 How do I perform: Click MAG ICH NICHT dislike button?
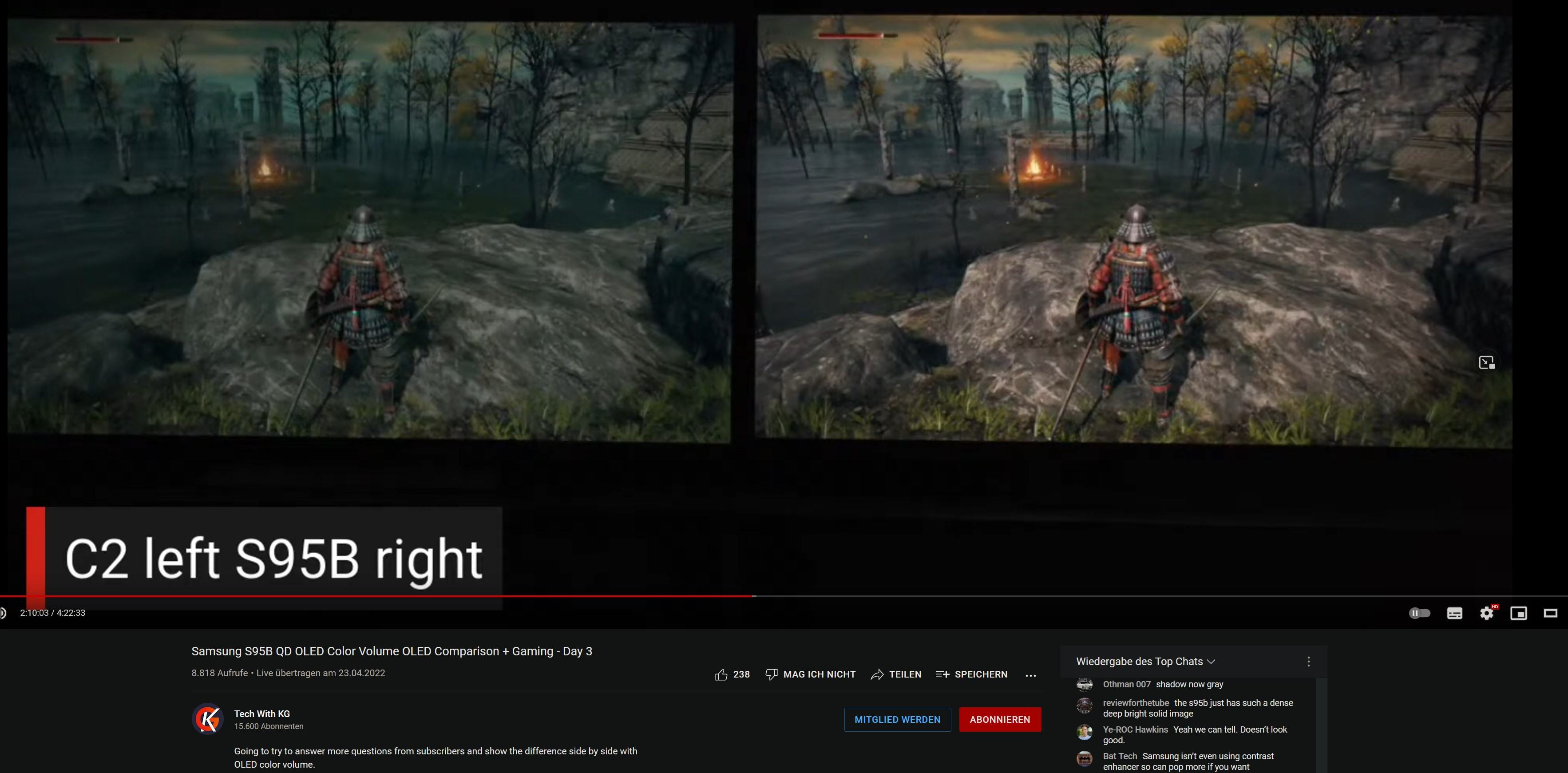810,674
